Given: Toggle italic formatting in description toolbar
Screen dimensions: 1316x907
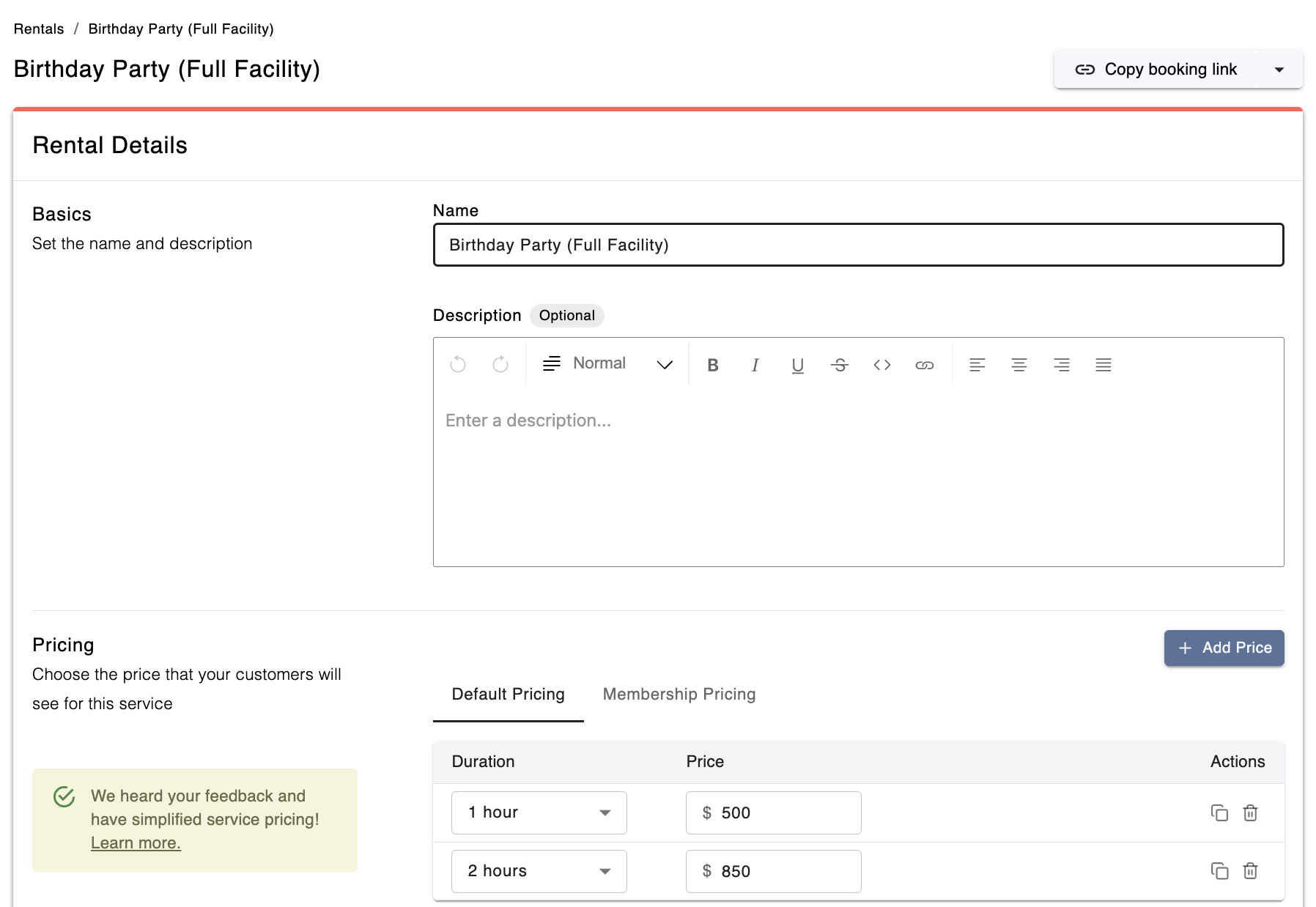Looking at the screenshot, I should pyautogui.click(x=755, y=365).
